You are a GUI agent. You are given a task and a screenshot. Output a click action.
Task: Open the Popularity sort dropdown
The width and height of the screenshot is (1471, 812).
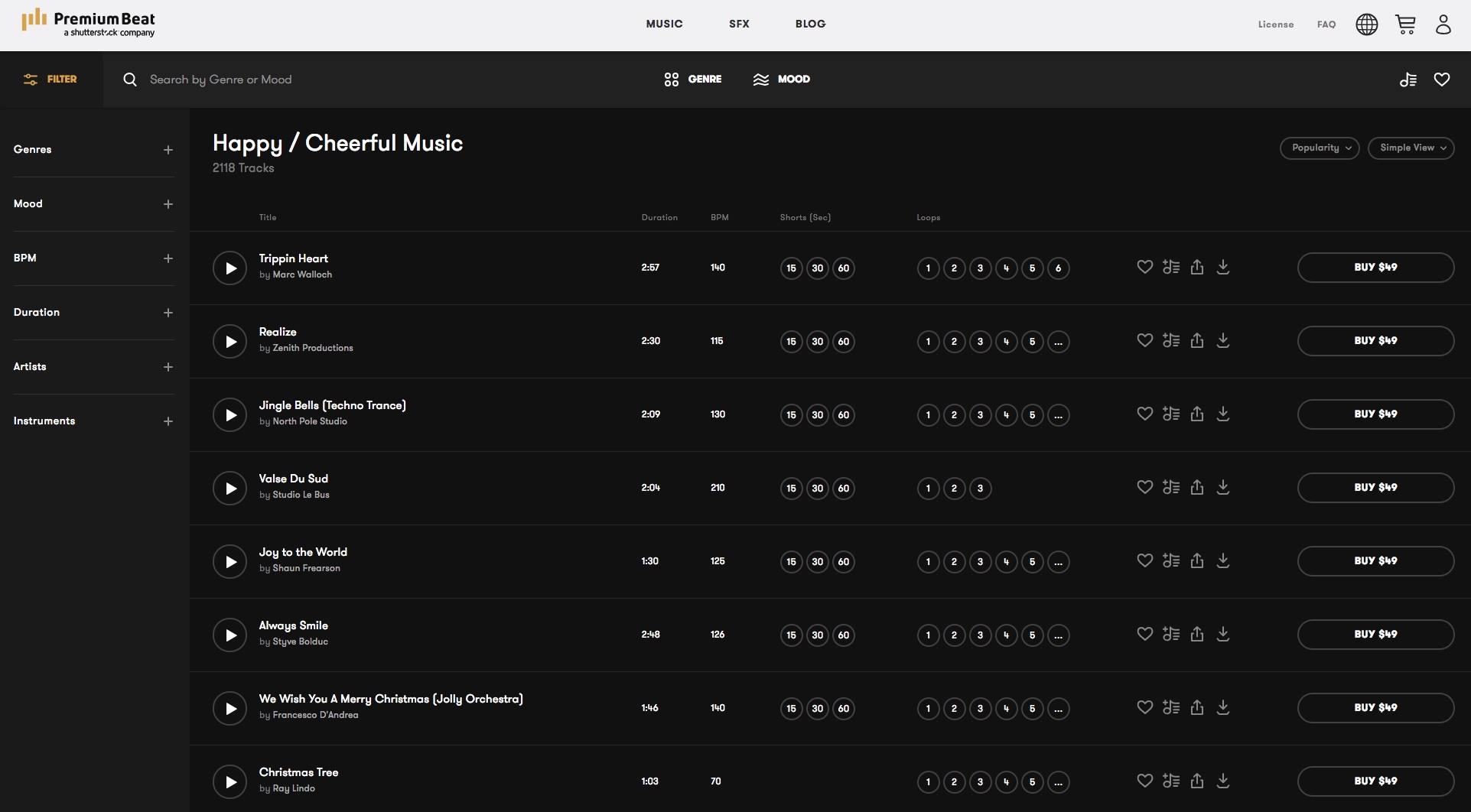[1319, 148]
